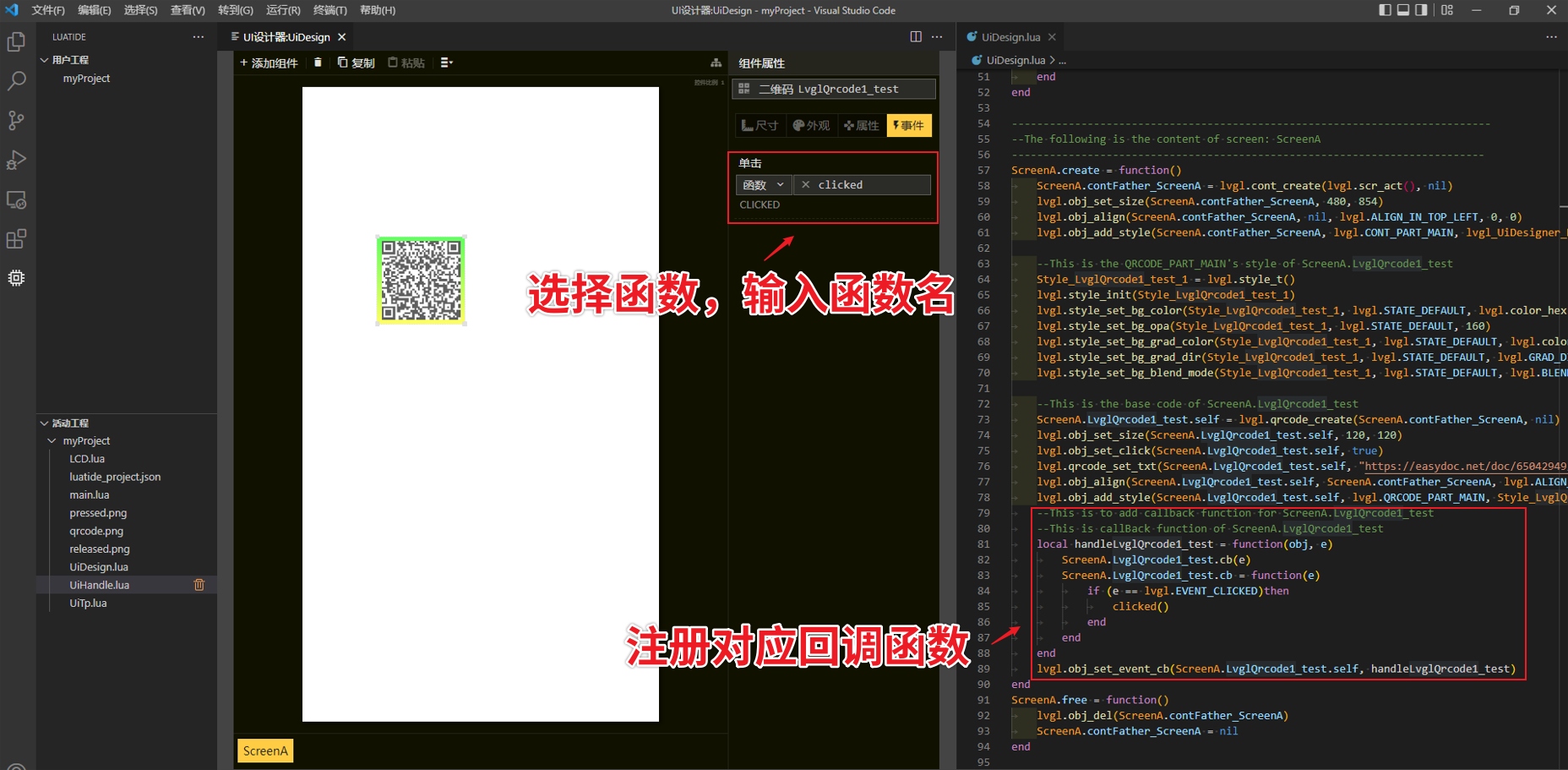Click the delete icon beside UiHandle.lua
Image resolution: width=1568 pixels, height=770 pixels.
pos(199,584)
